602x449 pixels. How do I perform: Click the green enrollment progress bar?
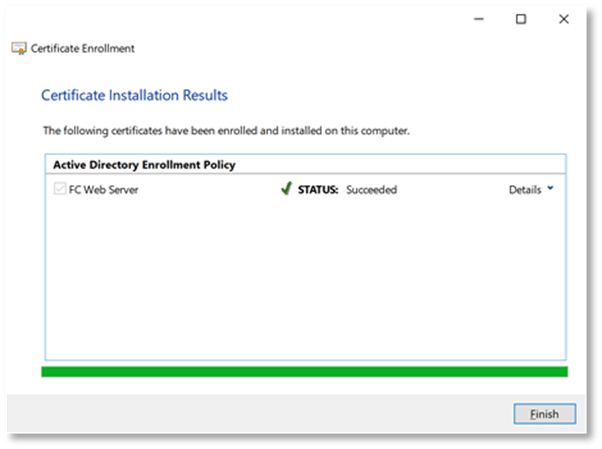304,372
